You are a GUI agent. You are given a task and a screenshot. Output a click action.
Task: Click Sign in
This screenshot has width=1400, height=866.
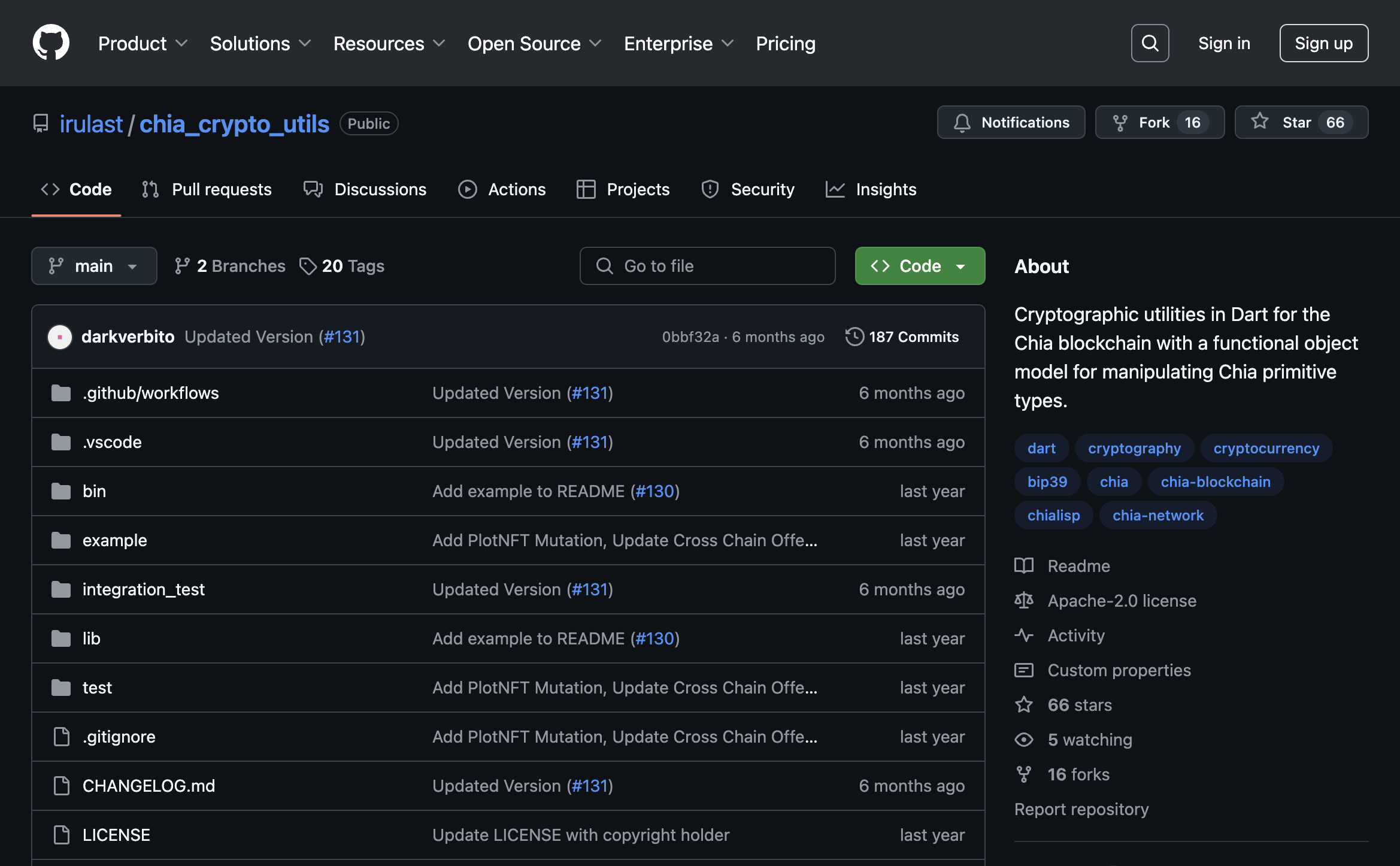pos(1224,43)
